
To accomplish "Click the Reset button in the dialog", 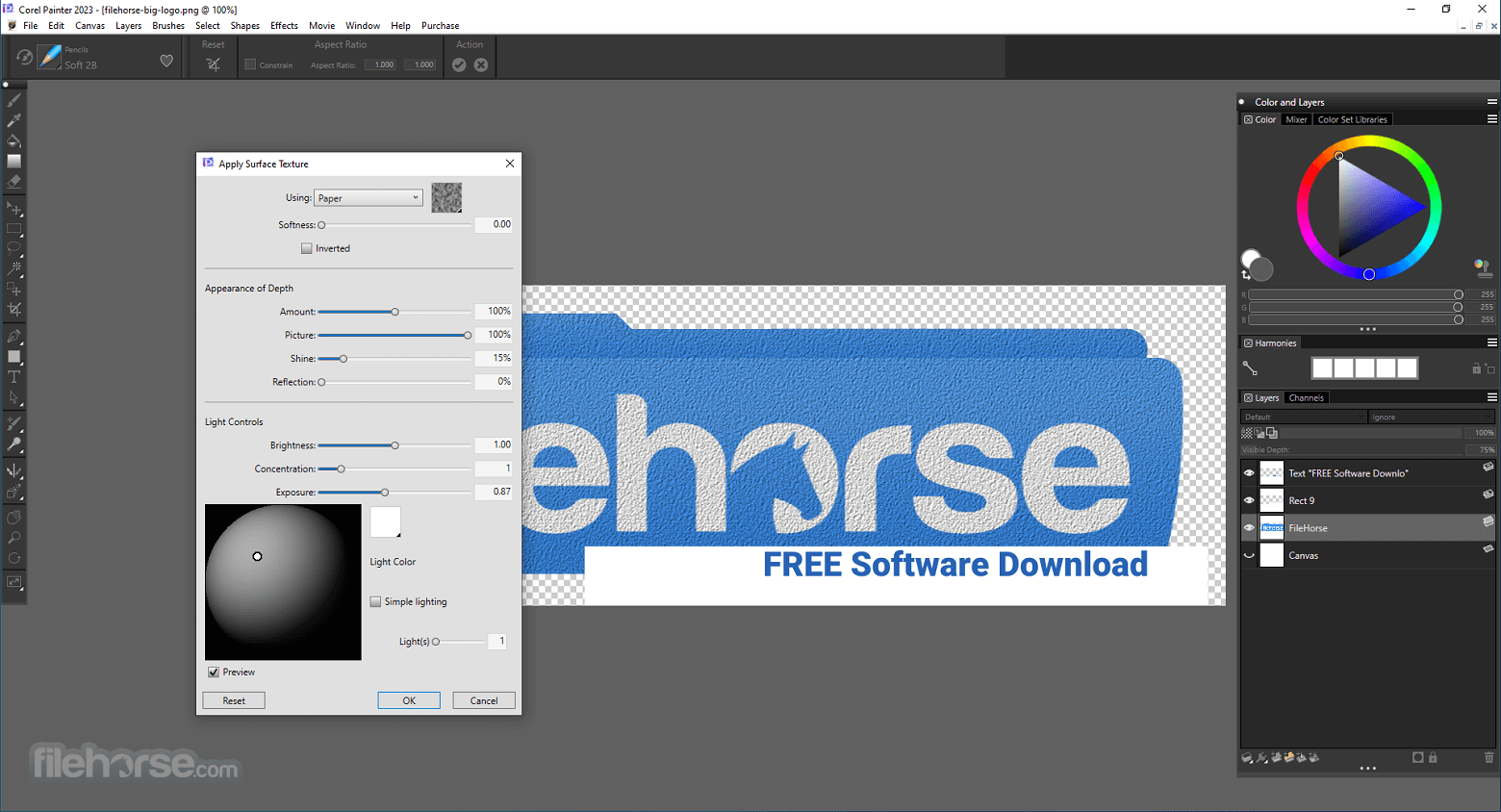I will click(x=234, y=700).
